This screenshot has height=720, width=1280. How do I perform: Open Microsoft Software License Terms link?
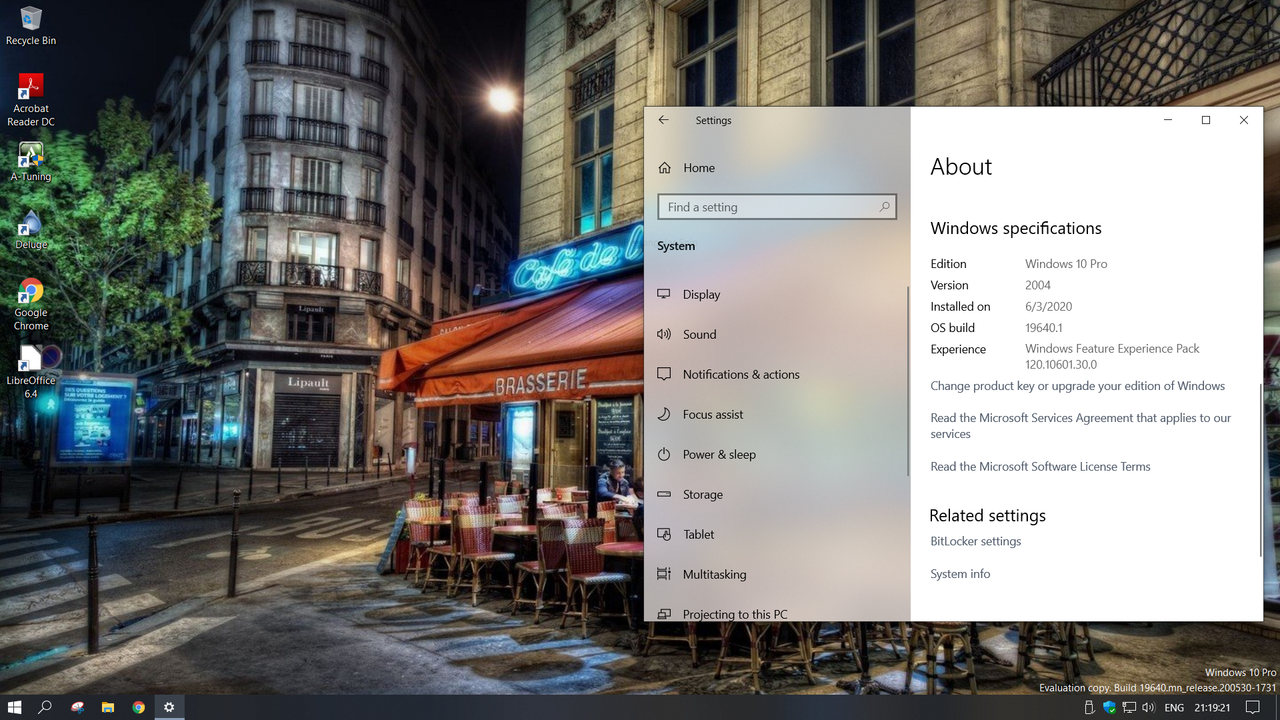click(1040, 467)
